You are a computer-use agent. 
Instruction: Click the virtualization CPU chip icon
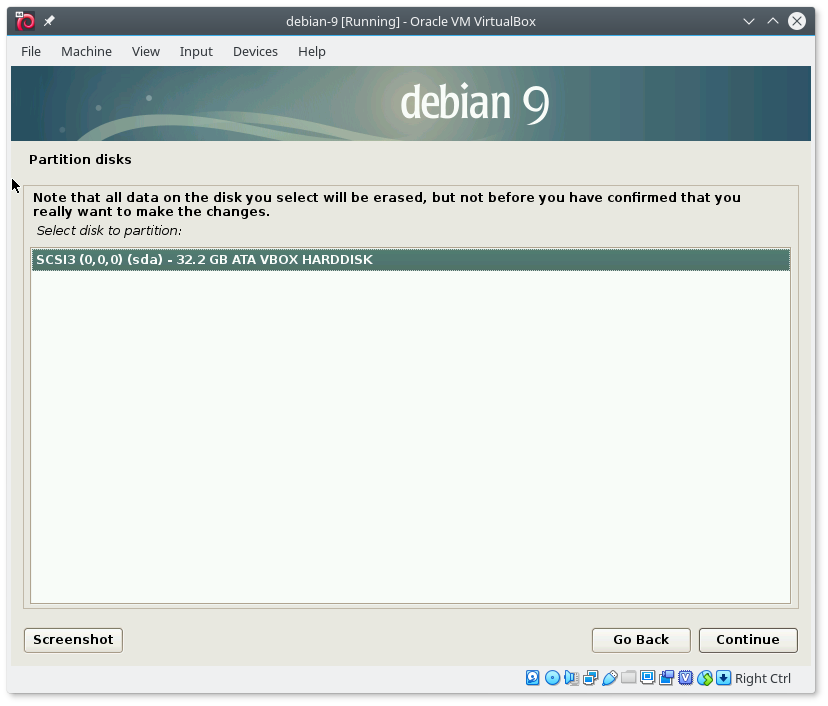tap(685, 678)
